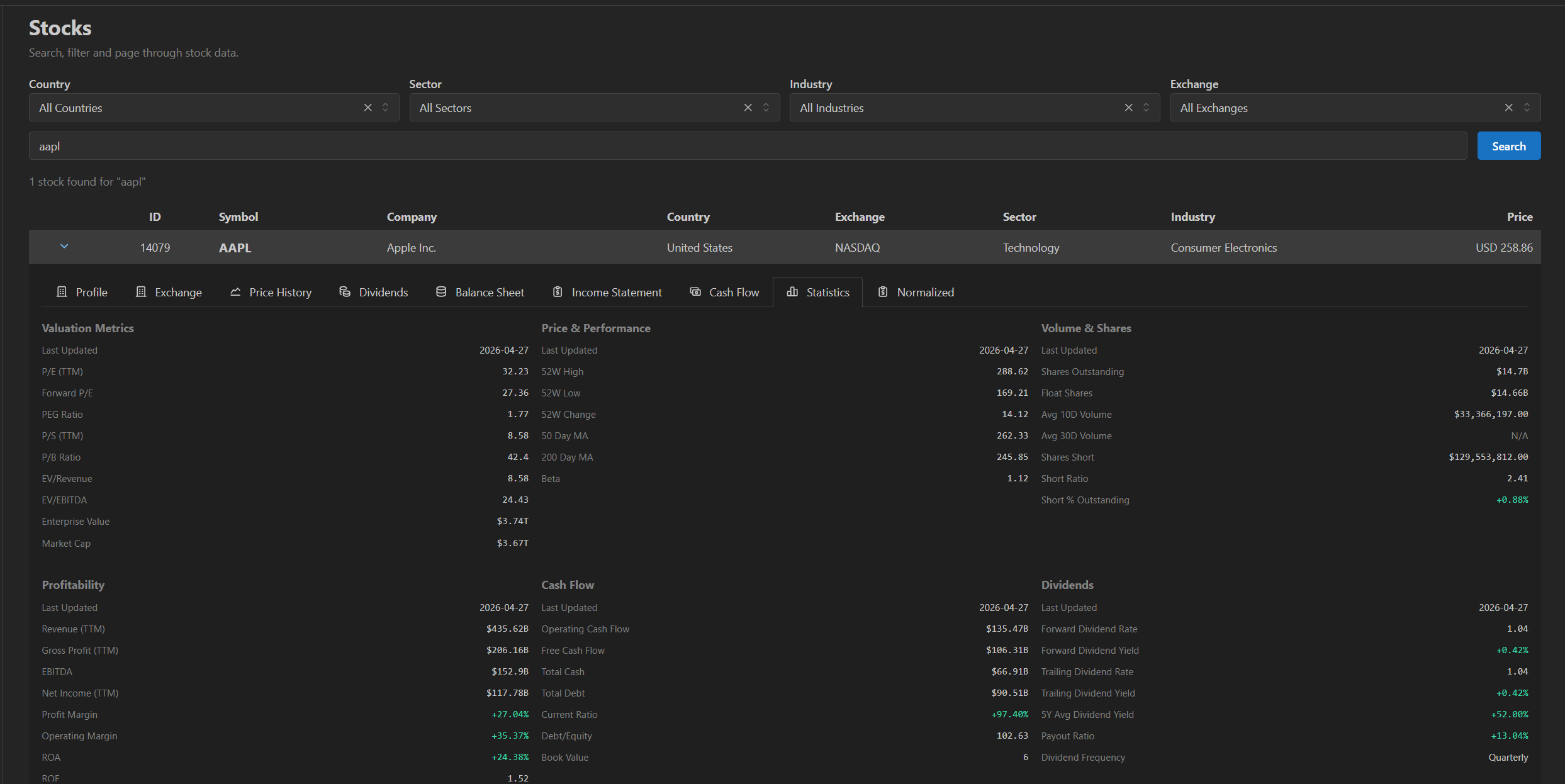Click the Enterprise Value $3.74T

(513, 522)
